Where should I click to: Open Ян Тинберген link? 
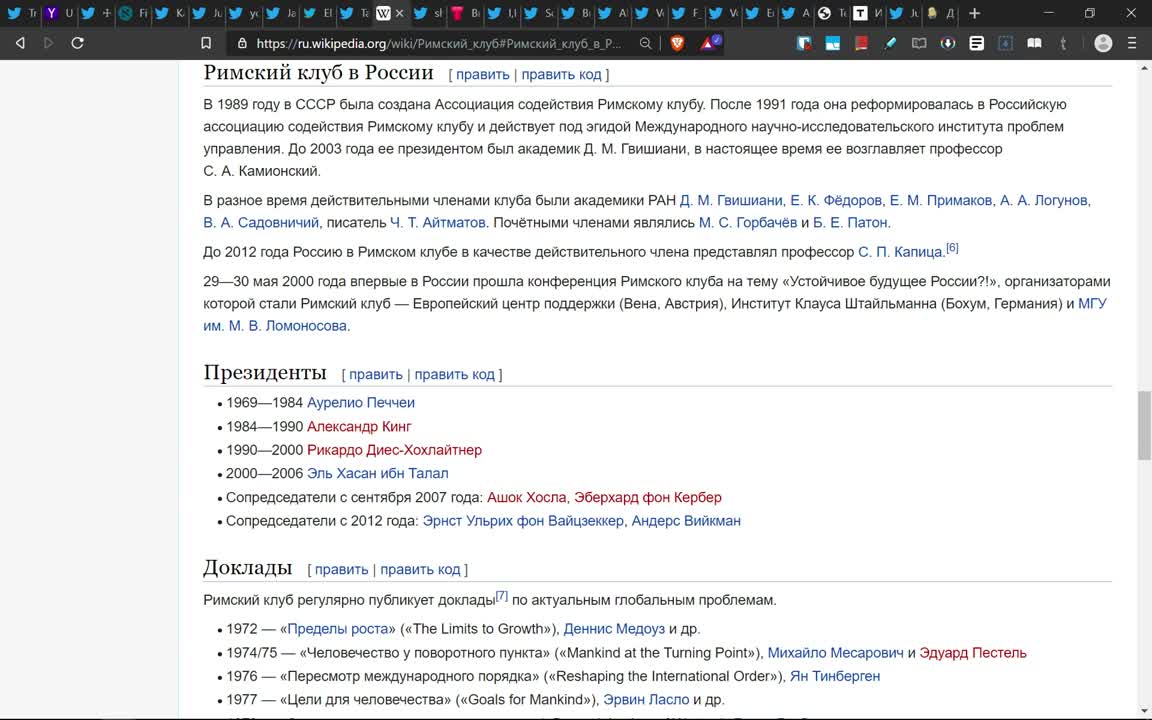click(x=835, y=676)
